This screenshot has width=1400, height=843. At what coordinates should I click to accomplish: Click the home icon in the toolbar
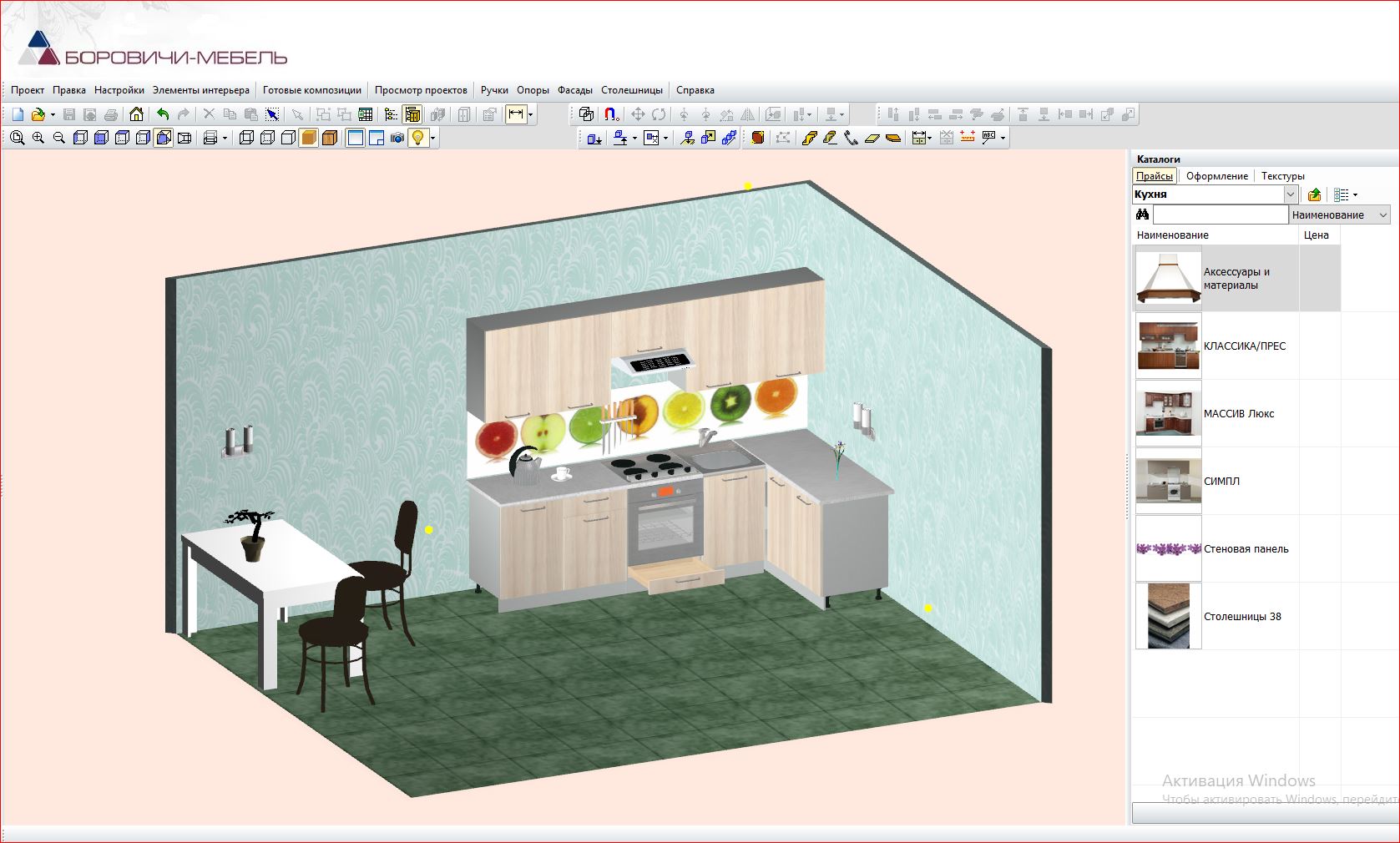pos(137,114)
